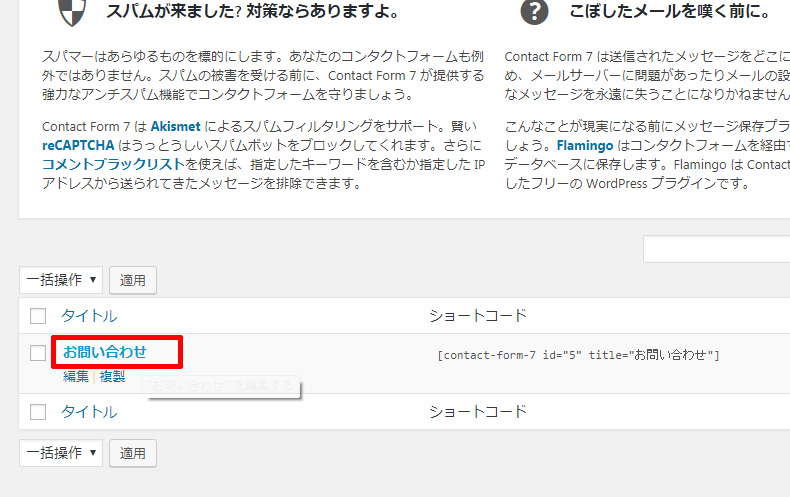Click 編集 under the お問い合わせ form

(76, 376)
